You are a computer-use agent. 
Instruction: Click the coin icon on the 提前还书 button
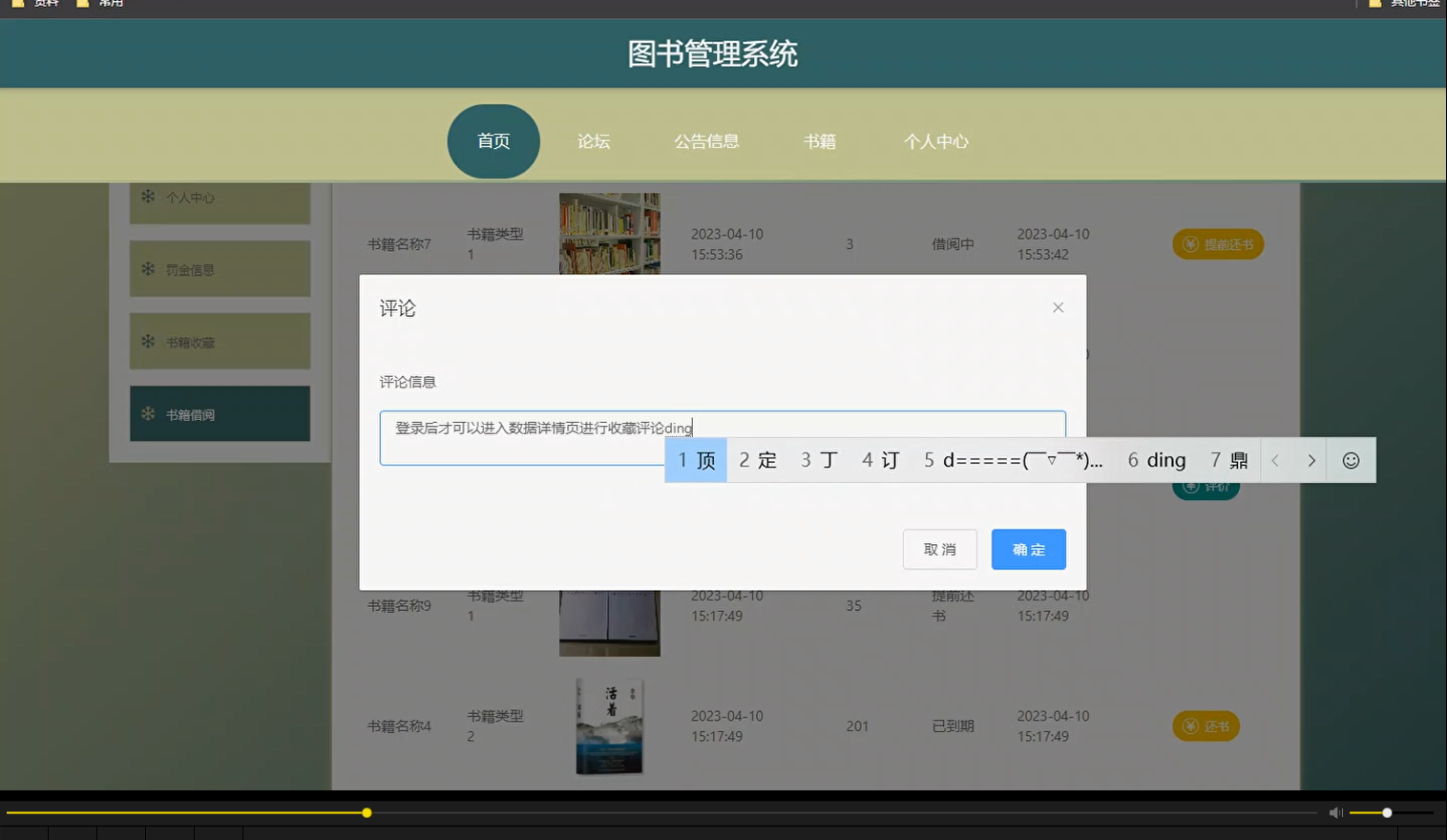pyautogui.click(x=1189, y=243)
